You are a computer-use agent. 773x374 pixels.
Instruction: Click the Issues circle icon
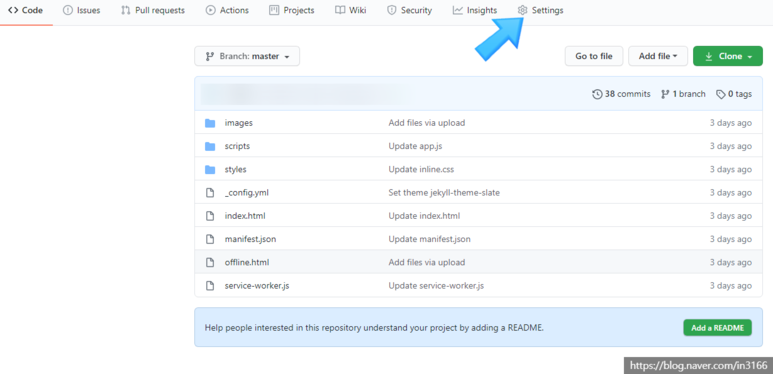pos(68,10)
